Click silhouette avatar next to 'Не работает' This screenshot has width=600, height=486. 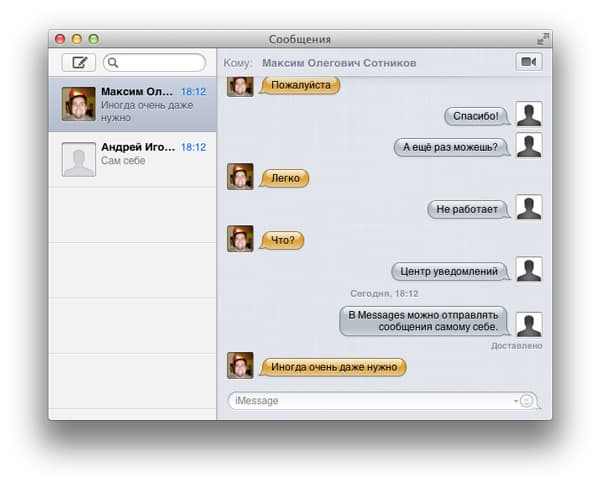(529, 207)
